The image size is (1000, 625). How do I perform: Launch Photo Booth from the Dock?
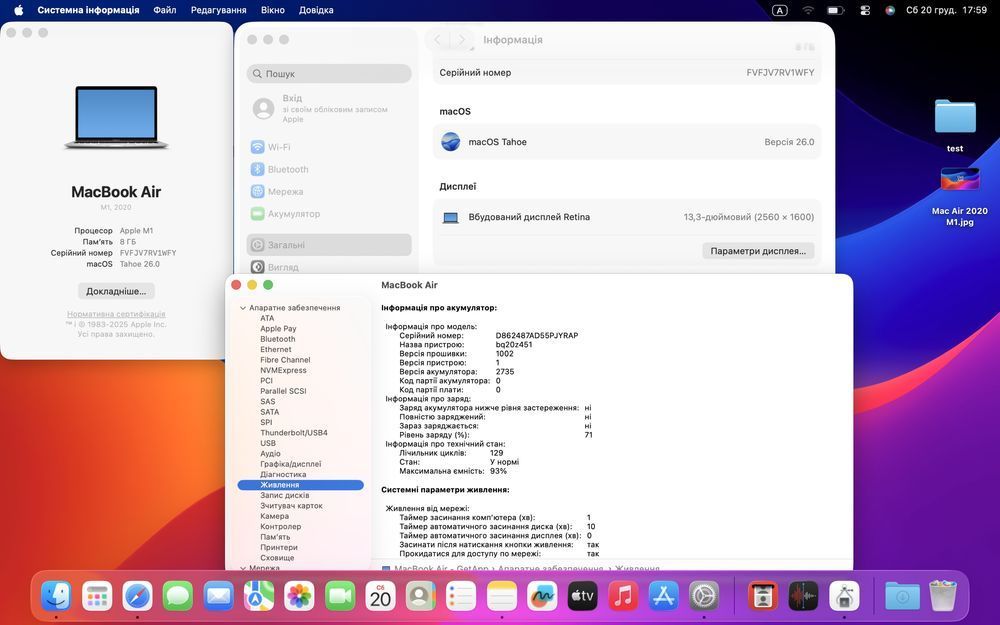pyautogui.click(x=763, y=597)
